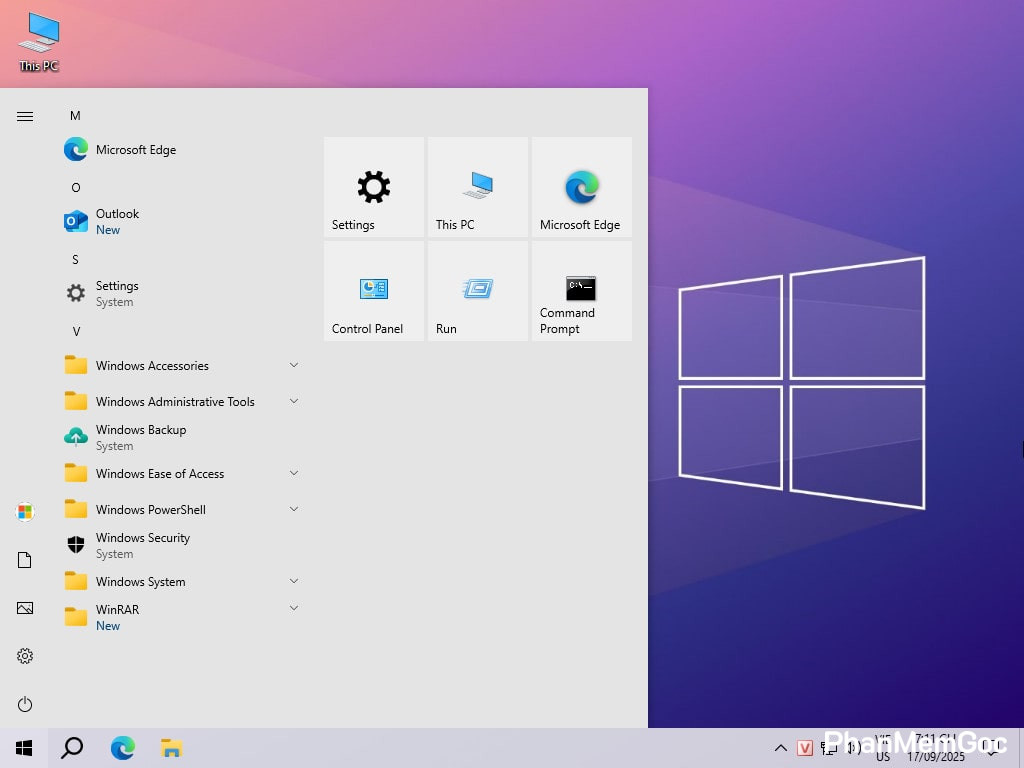Open Windows Backup from the app list
The image size is (1024, 768).
(140, 437)
